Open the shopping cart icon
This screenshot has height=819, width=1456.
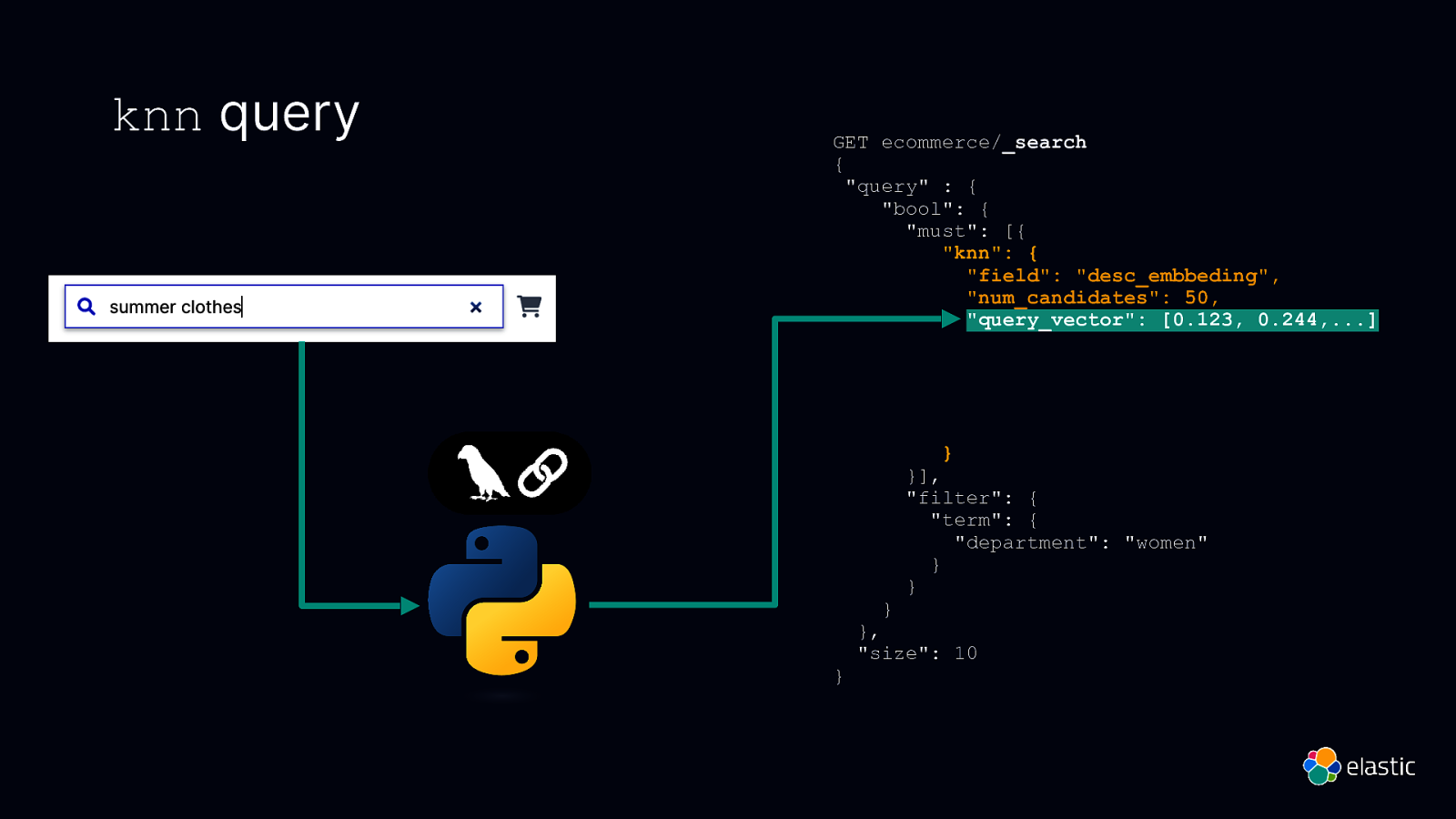point(530,307)
